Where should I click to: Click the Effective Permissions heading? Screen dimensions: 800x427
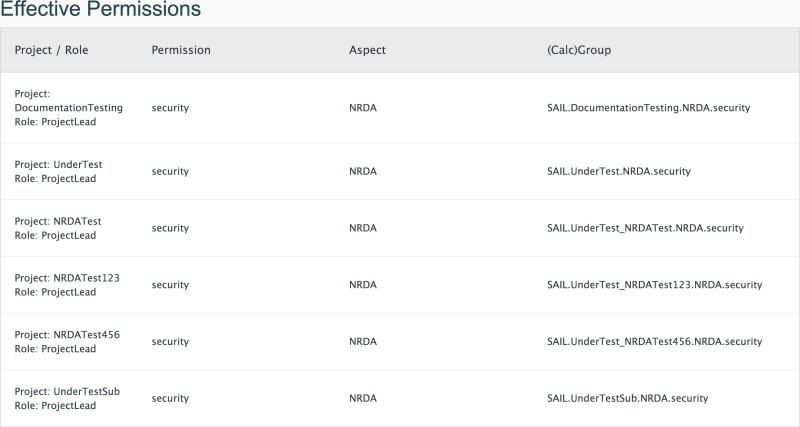(100, 10)
